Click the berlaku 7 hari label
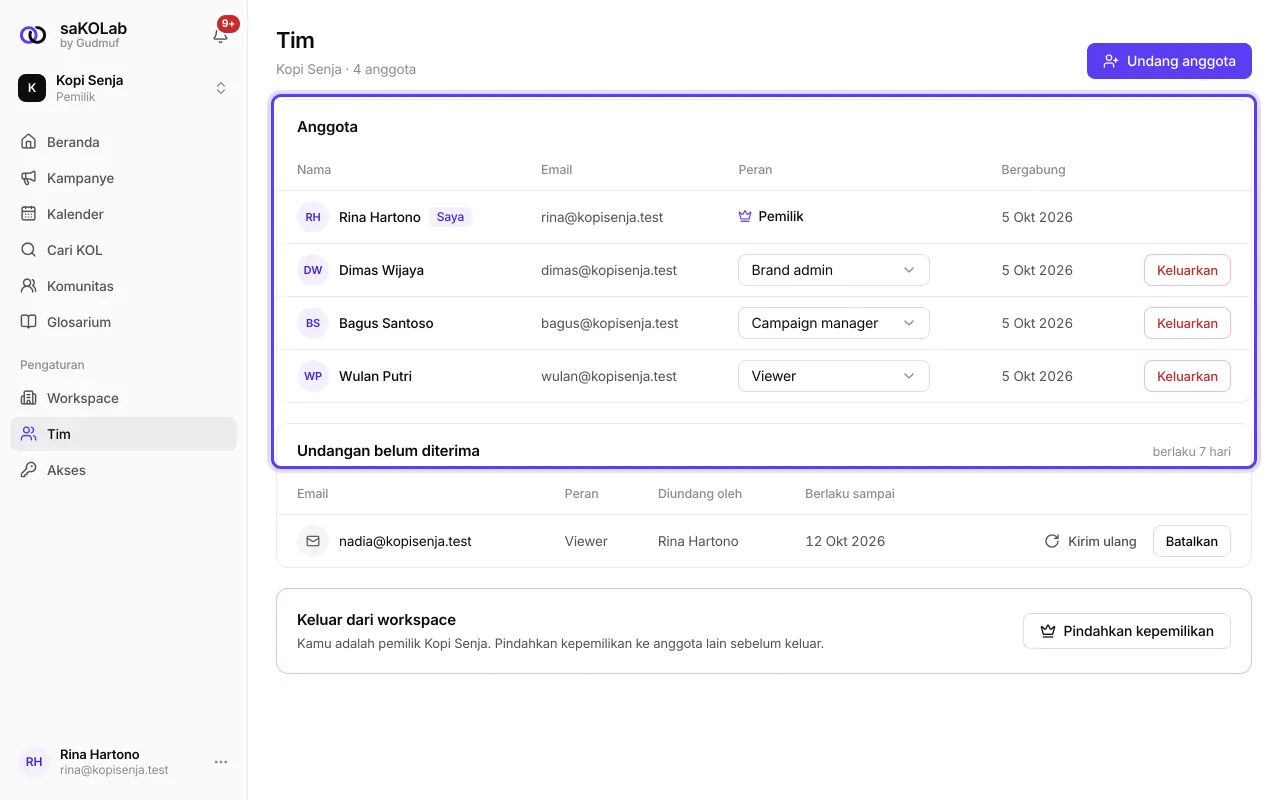1280x800 pixels. tap(1192, 451)
